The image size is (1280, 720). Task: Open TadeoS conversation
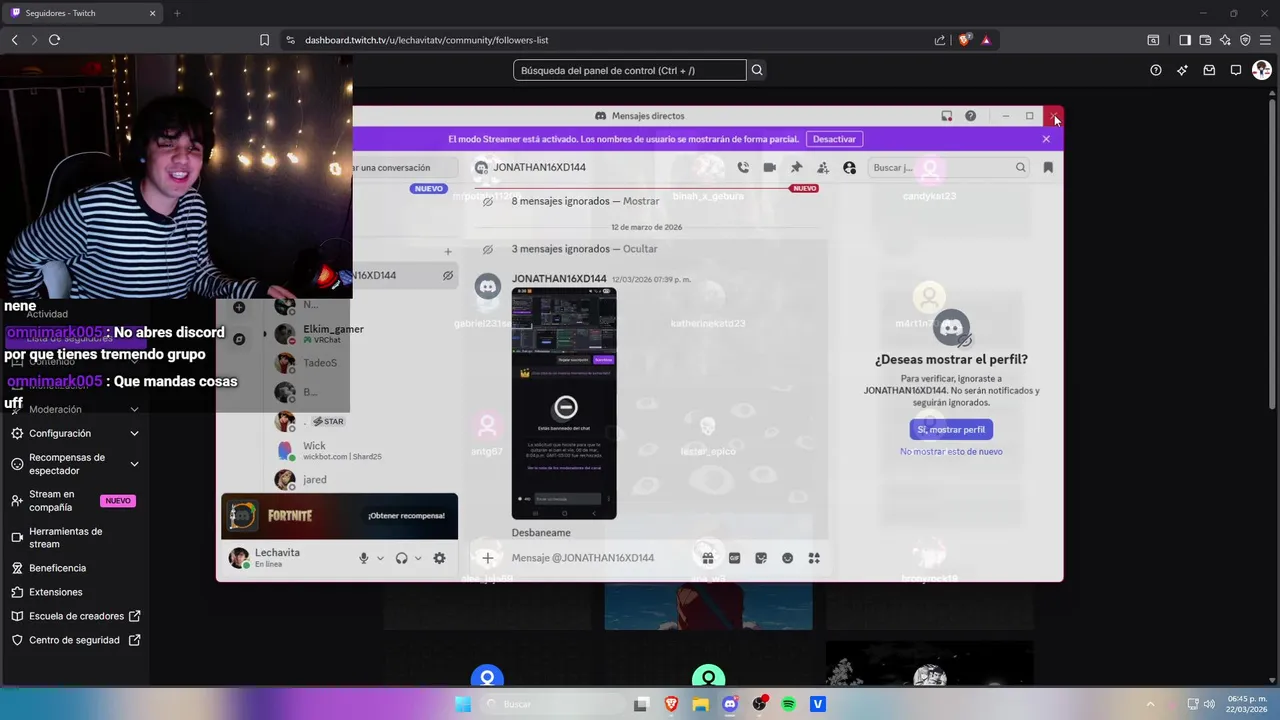(364, 363)
